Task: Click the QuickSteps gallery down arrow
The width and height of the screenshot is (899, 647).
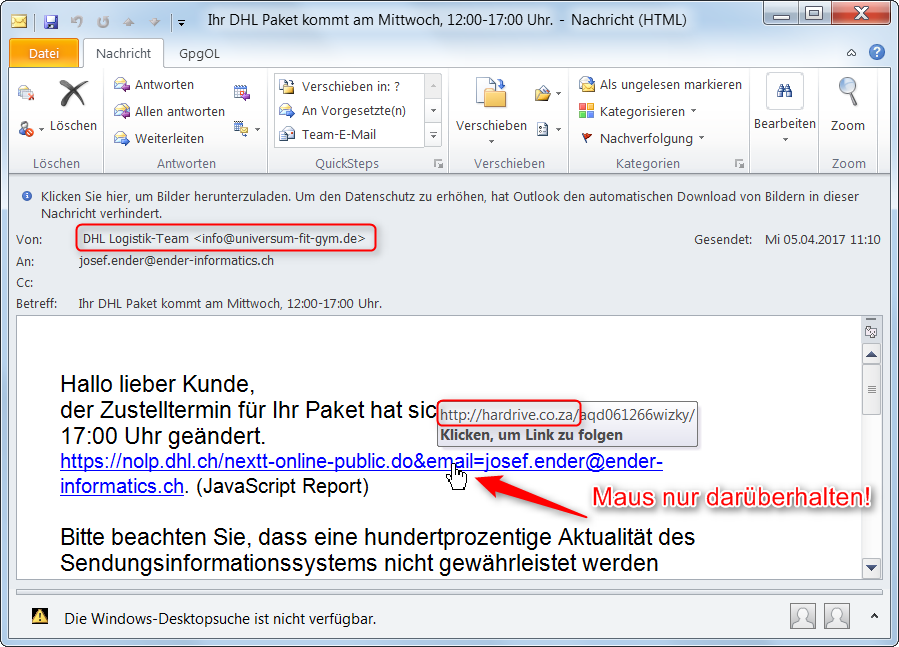Action: pyautogui.click(x=433, y=110)
